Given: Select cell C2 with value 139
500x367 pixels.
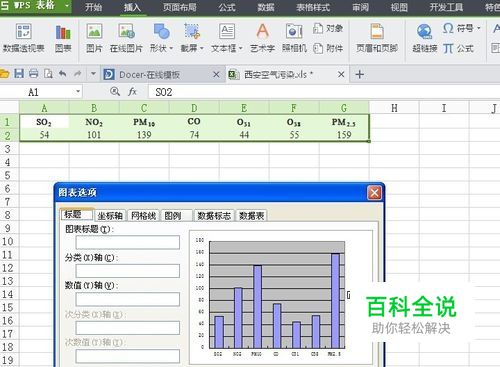Looking at the screenshot, I should point(144,135).
